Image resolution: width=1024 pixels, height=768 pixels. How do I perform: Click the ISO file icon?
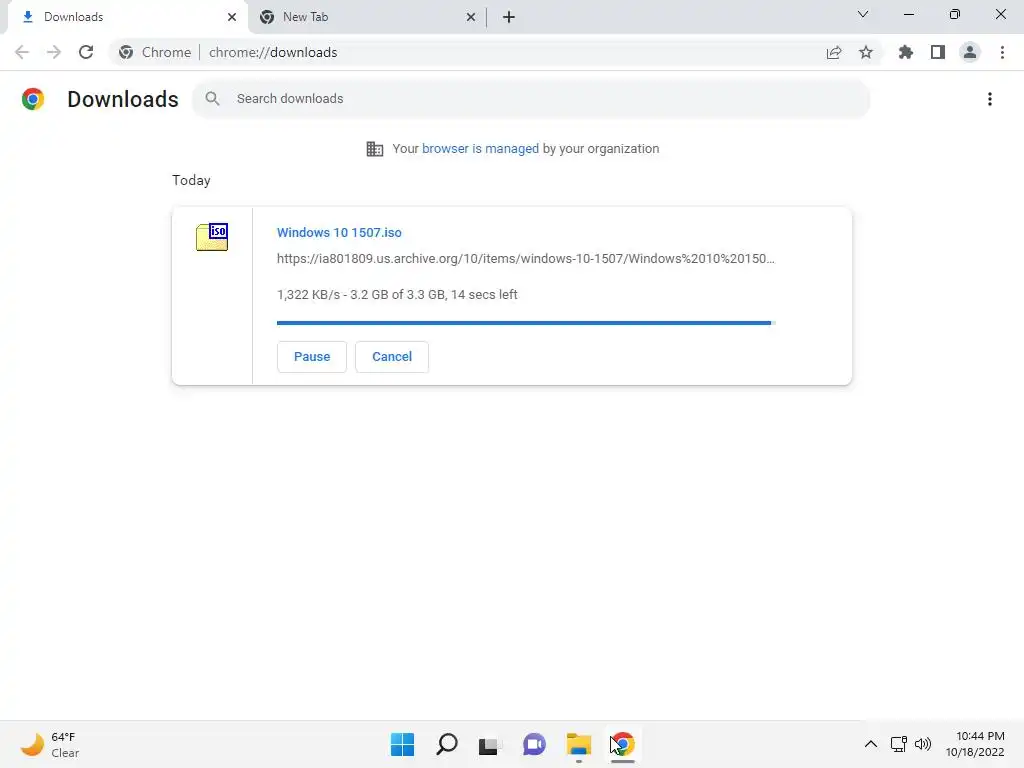tap(212, 236)
